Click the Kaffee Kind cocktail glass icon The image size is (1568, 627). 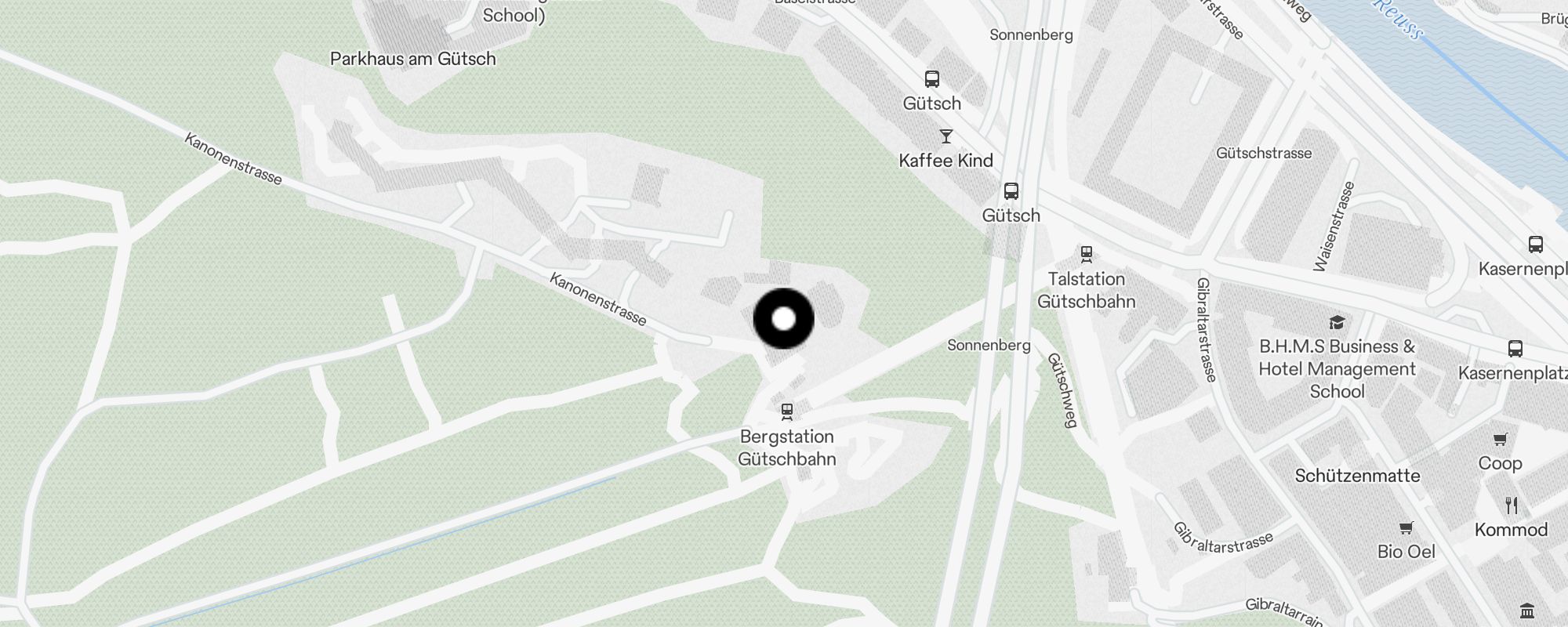[946, 136]
